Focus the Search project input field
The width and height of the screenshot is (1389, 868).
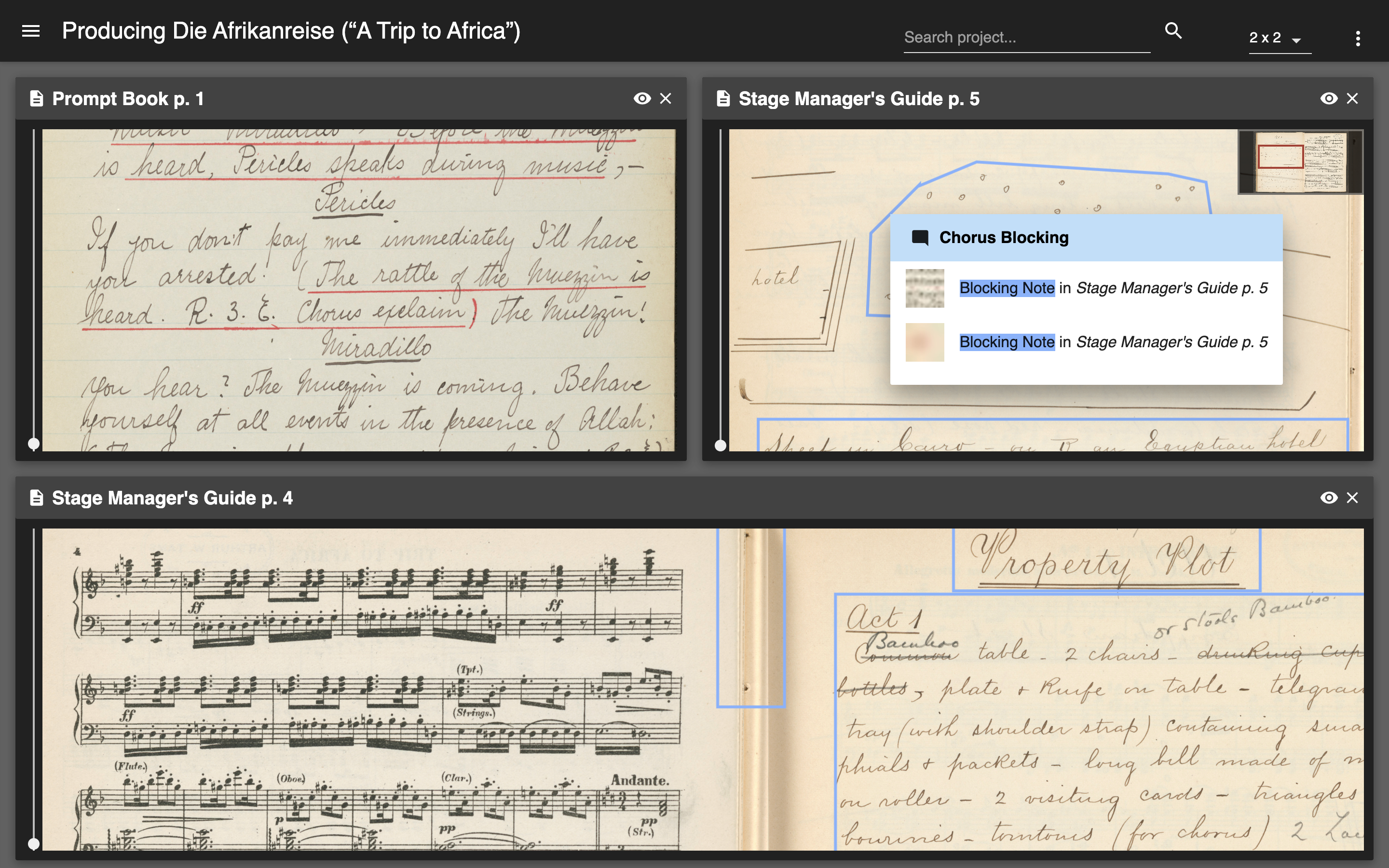1026,38
